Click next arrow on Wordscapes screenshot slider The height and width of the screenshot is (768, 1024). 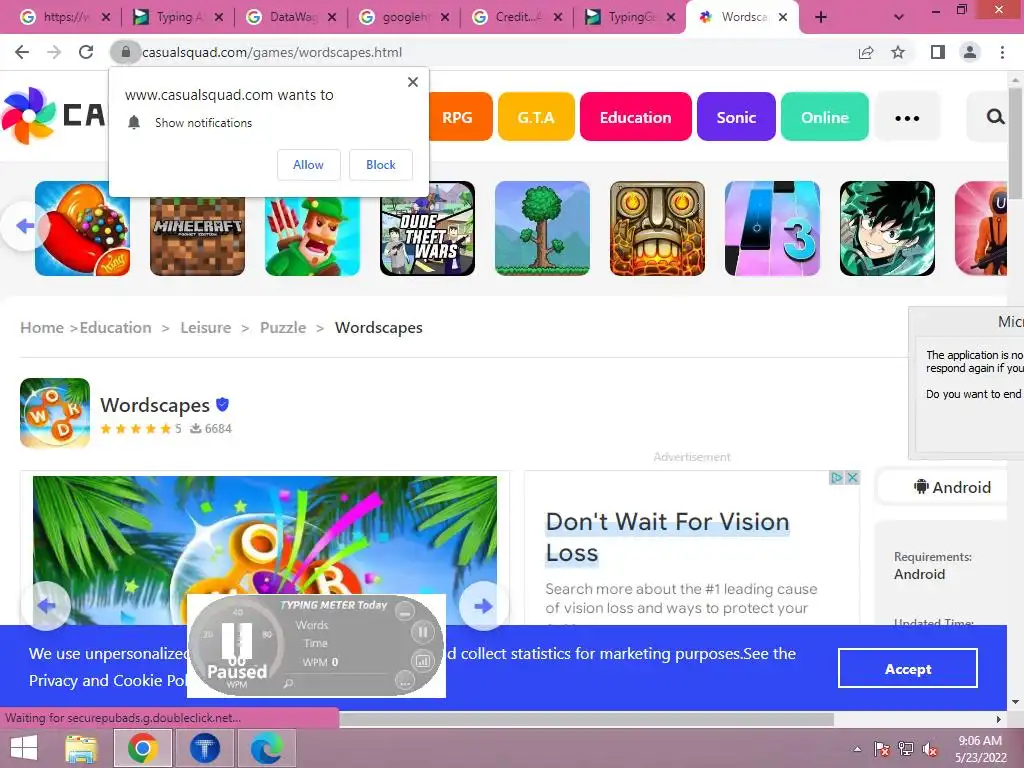click(483, 606)
